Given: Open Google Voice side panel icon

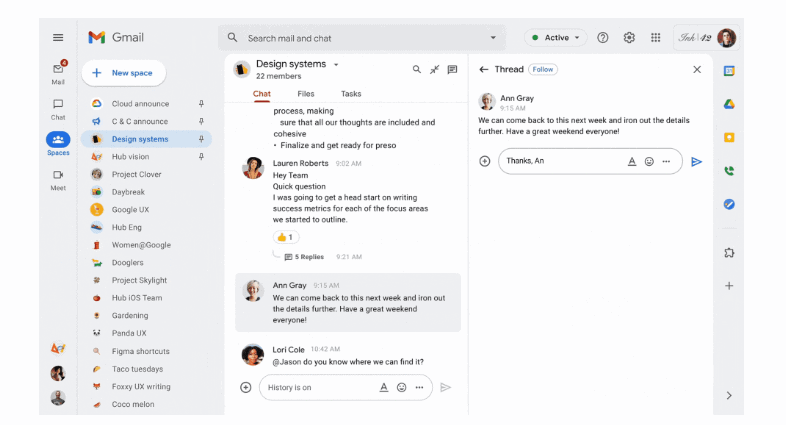Looking at the screenshot, I should pyautogui.click(x=729, y=171).
